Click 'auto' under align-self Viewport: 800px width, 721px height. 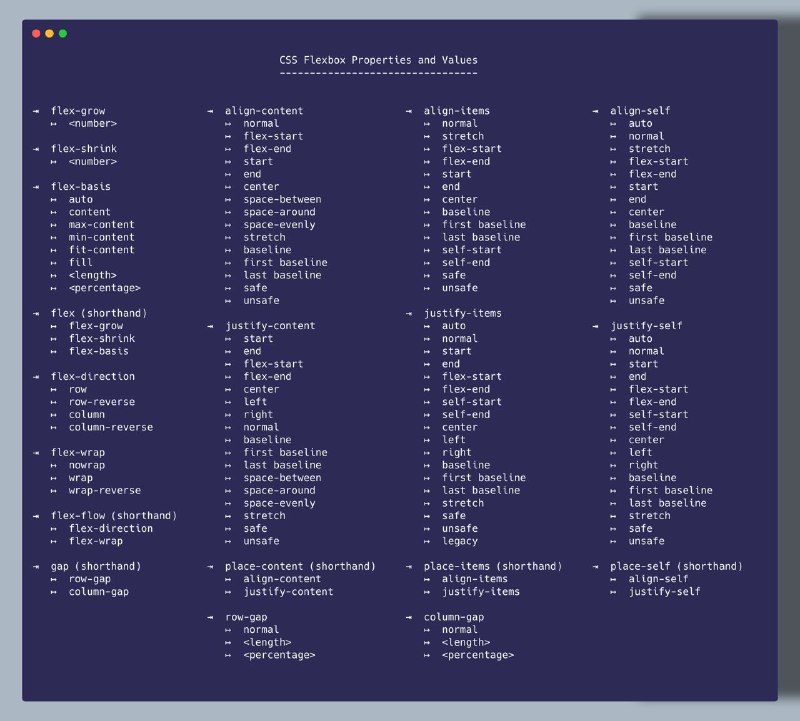coord(640,123)
